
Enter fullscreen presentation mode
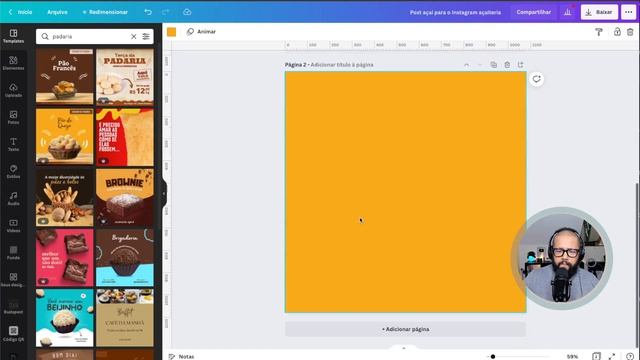(611, 356)
